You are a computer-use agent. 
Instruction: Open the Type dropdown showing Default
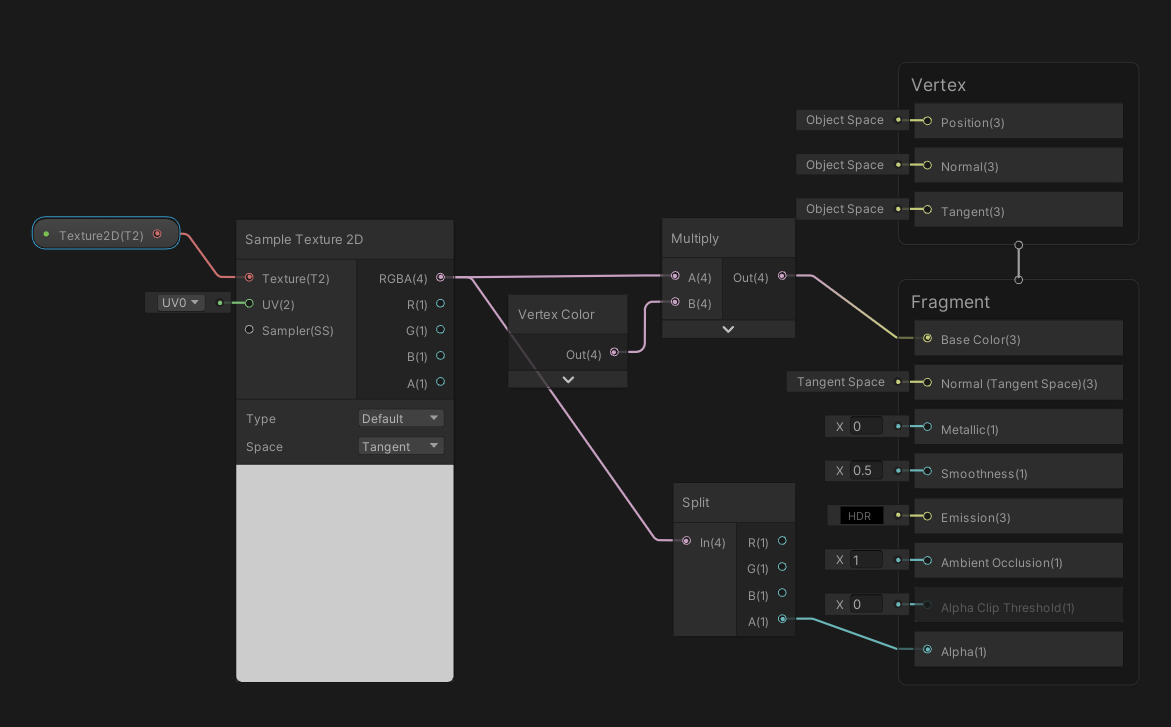[x=401, y=418]
